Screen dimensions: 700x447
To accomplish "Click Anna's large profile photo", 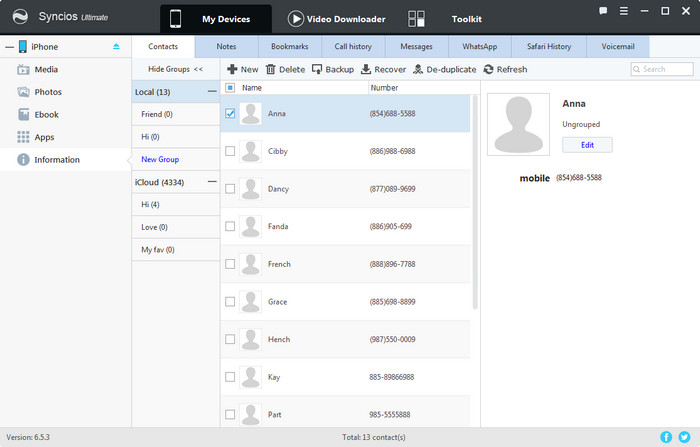I will 518,124.
